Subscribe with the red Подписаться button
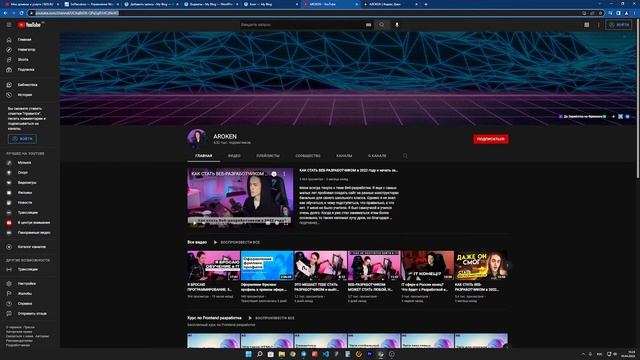 491,139
